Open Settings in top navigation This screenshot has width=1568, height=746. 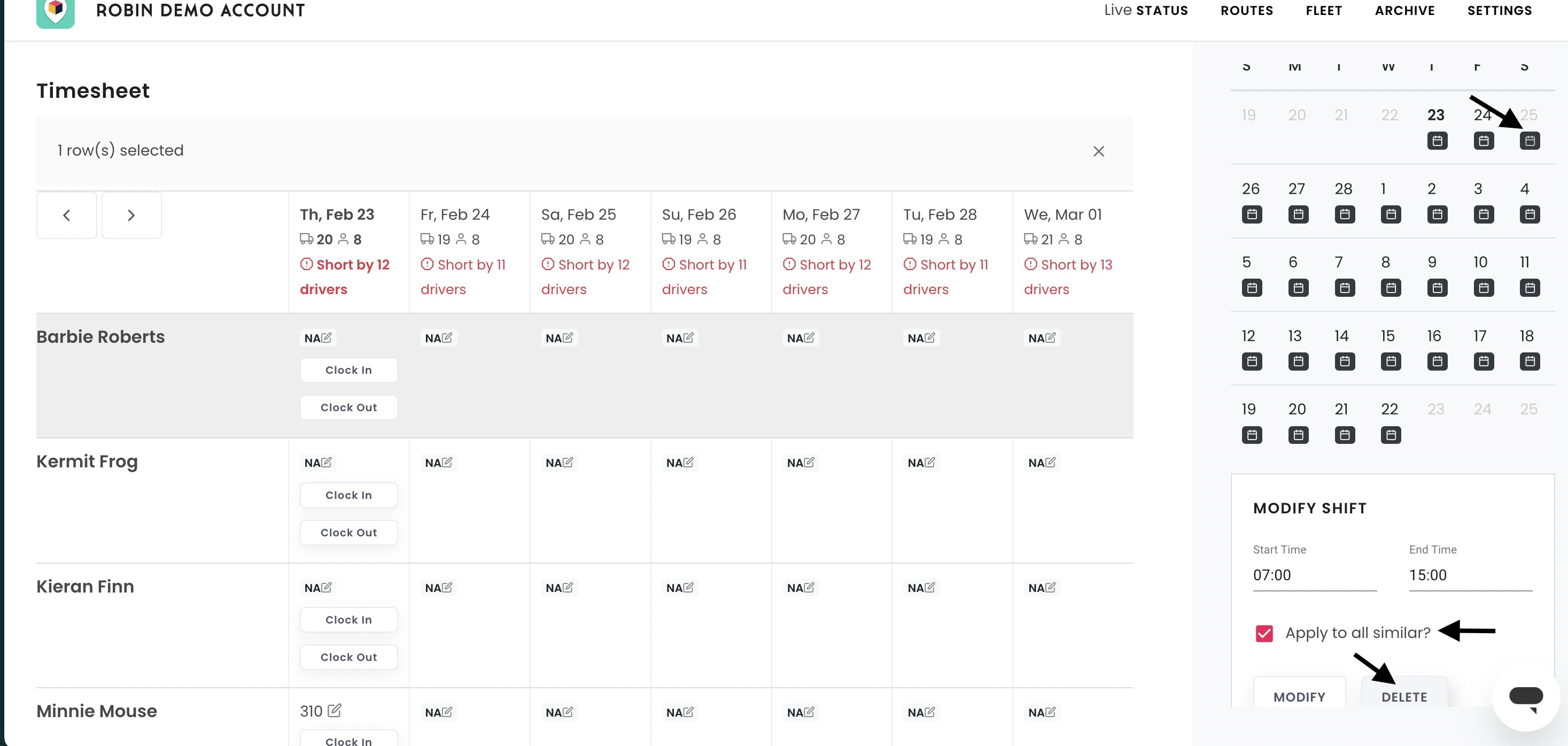tap(1499, 10)
